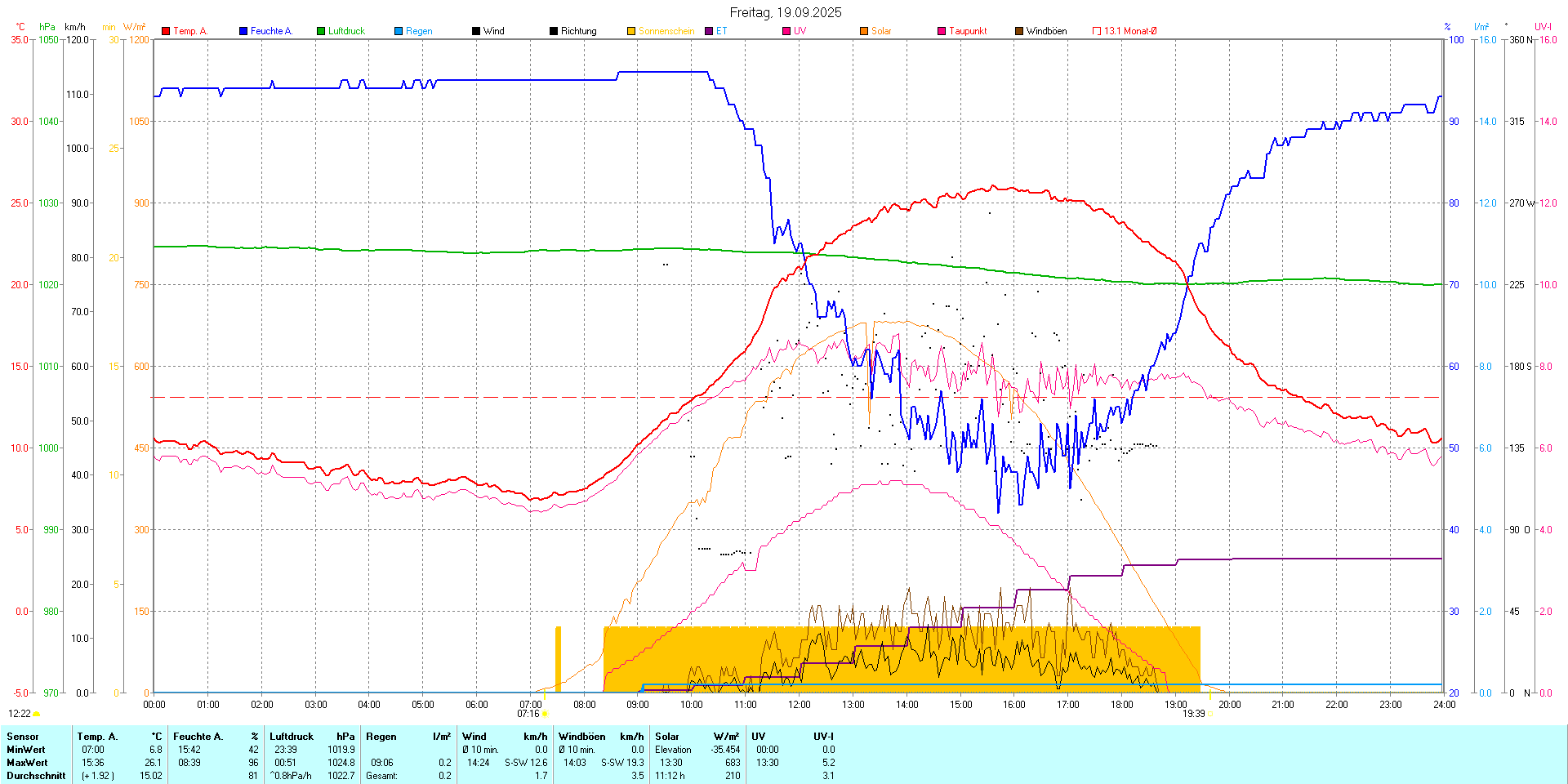Click the UV legend label

[800, 31]
